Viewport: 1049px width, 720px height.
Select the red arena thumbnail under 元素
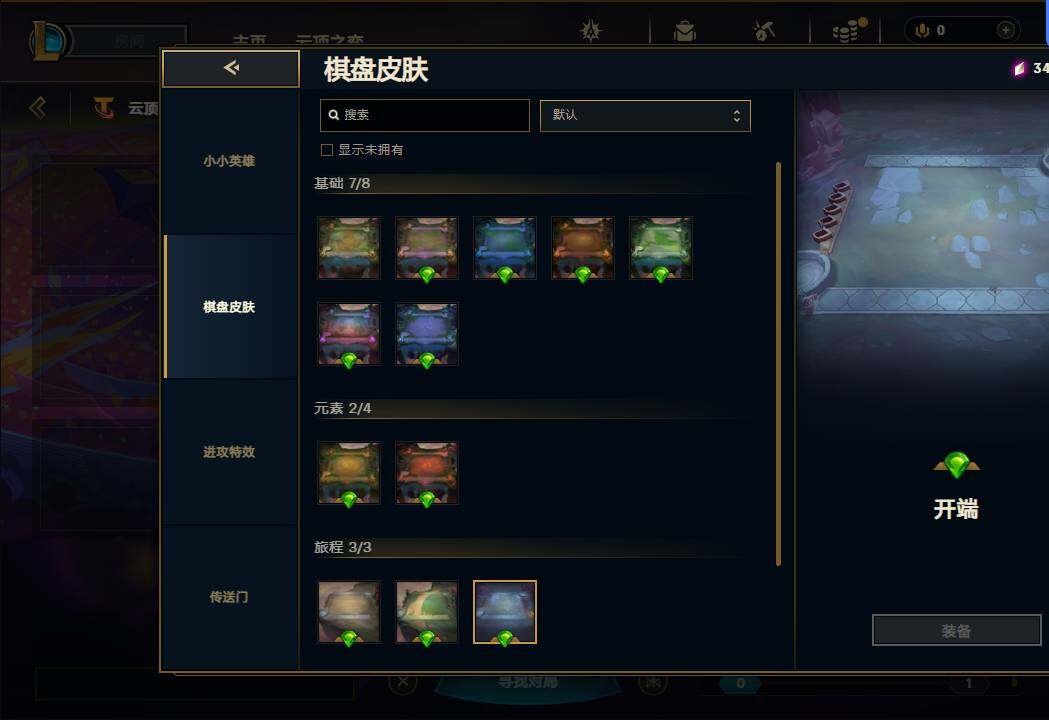click(x=426, y=473)
